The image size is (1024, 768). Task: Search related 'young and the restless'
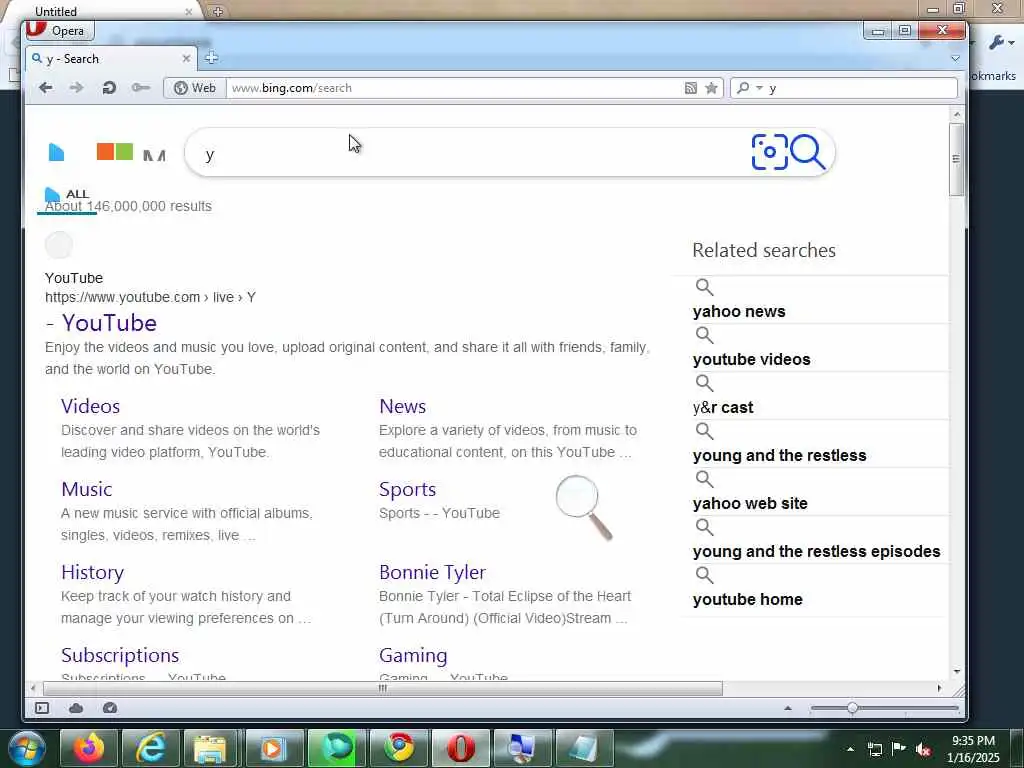pos(780,455)
